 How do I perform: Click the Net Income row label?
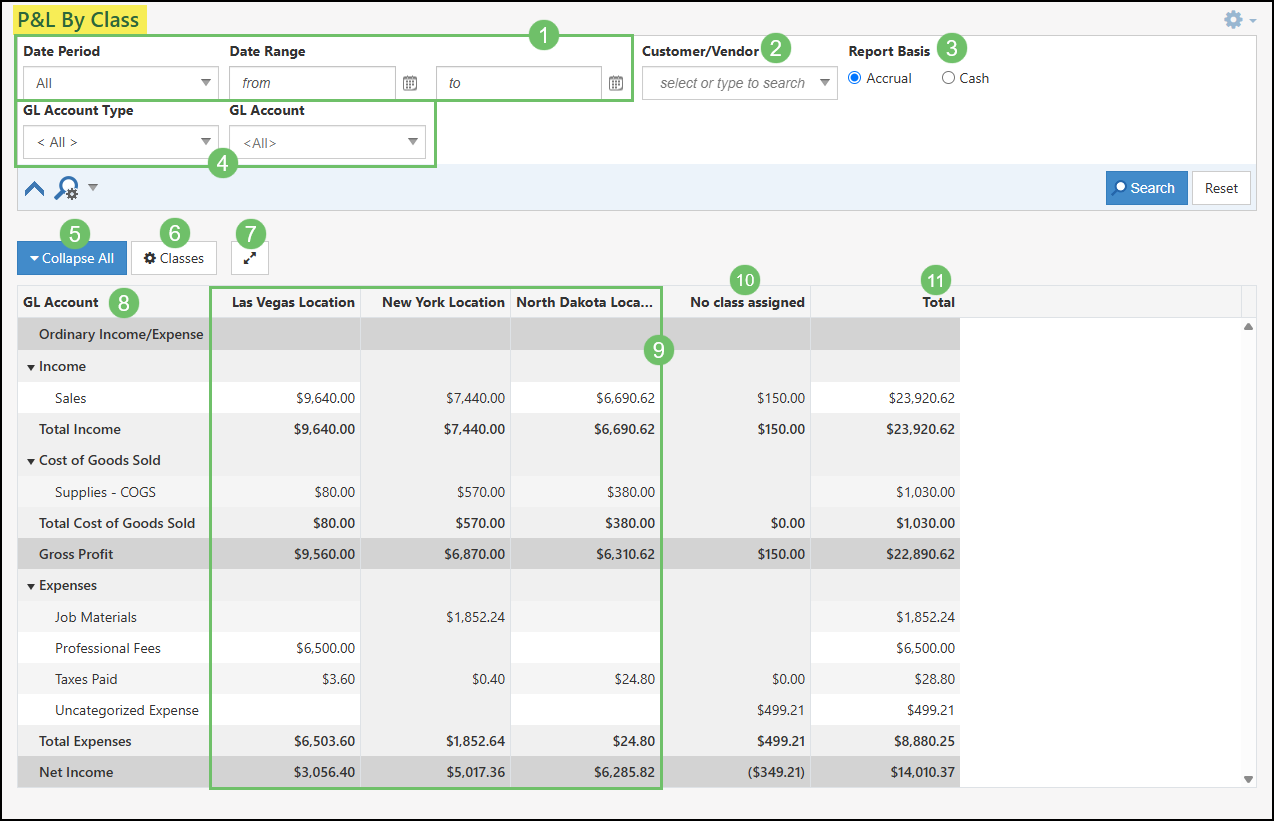pyautogui.click(x=76, y=772)
